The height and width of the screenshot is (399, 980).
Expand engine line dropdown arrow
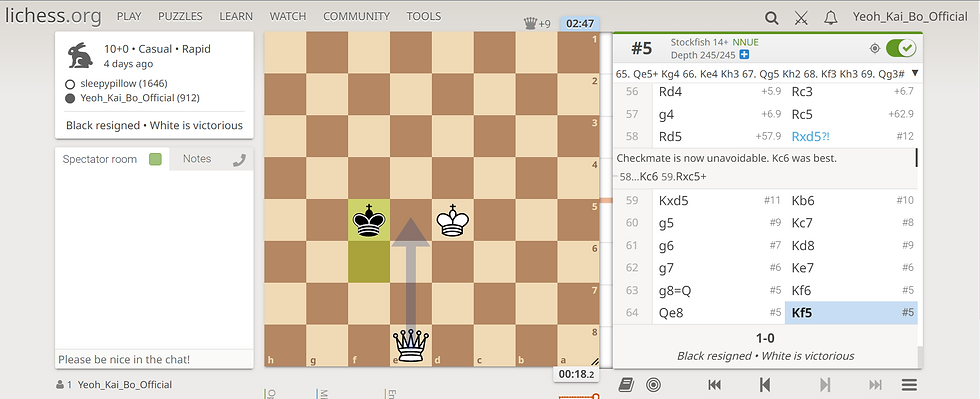(x=915, y=73)
